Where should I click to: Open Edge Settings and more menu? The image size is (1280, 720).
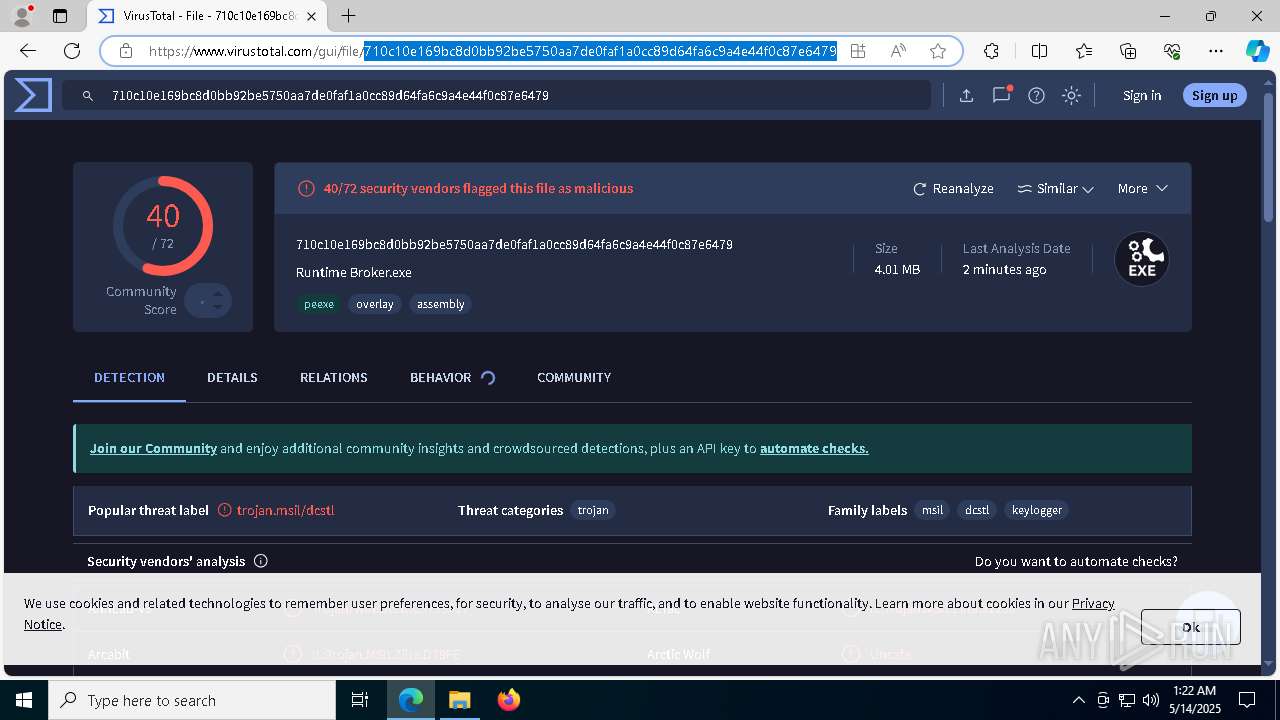(x=1216, y=51)
